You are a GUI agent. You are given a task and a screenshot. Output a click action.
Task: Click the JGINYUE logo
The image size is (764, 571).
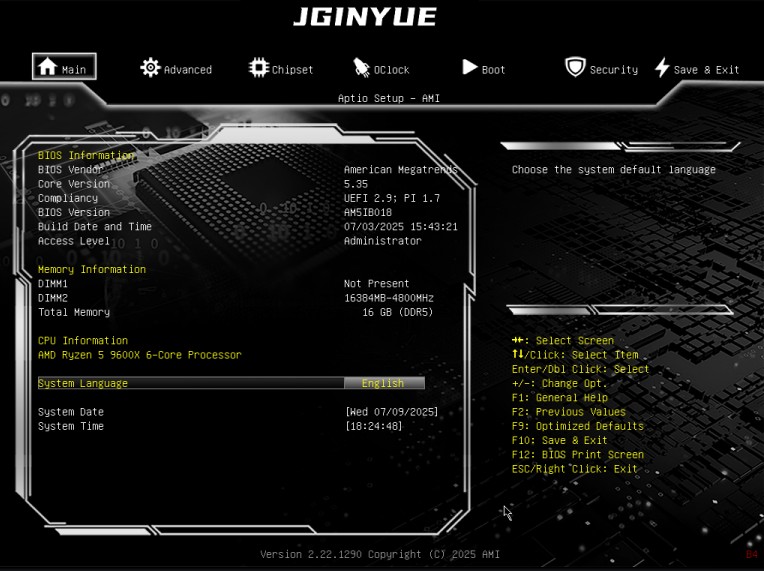[x=364, y=17]
